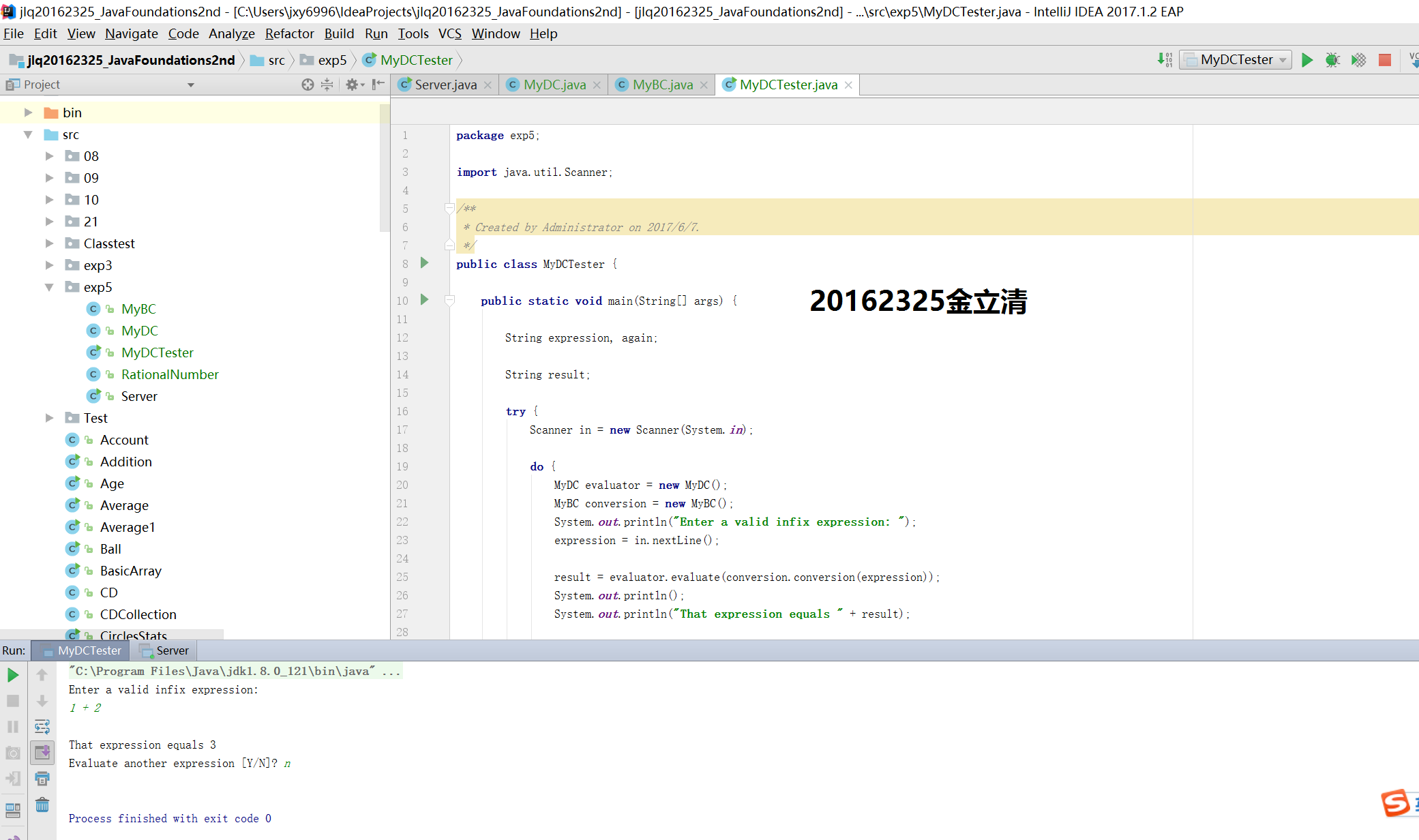Switch to the MyDC.java editor tab
Viewport: 1419px width, 840px height.
[554, 85]
